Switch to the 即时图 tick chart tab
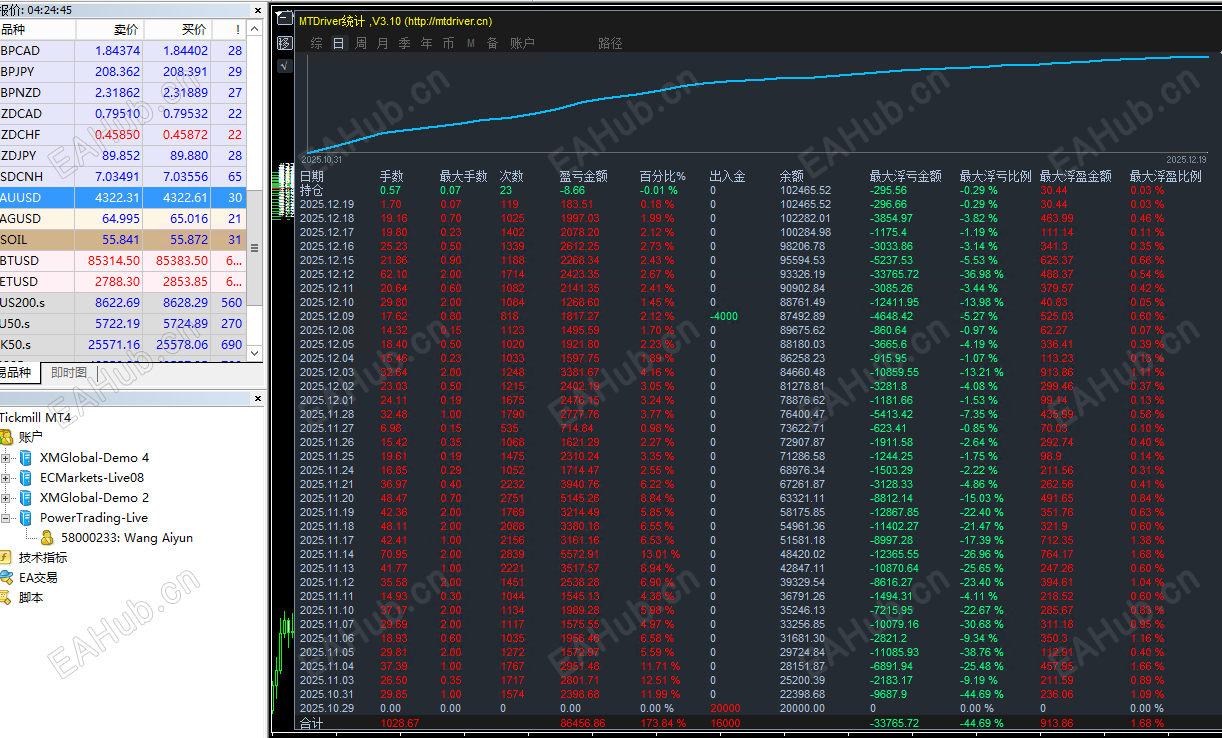The width and height of the screenshot is (1222, 738). tap(69, 373)
